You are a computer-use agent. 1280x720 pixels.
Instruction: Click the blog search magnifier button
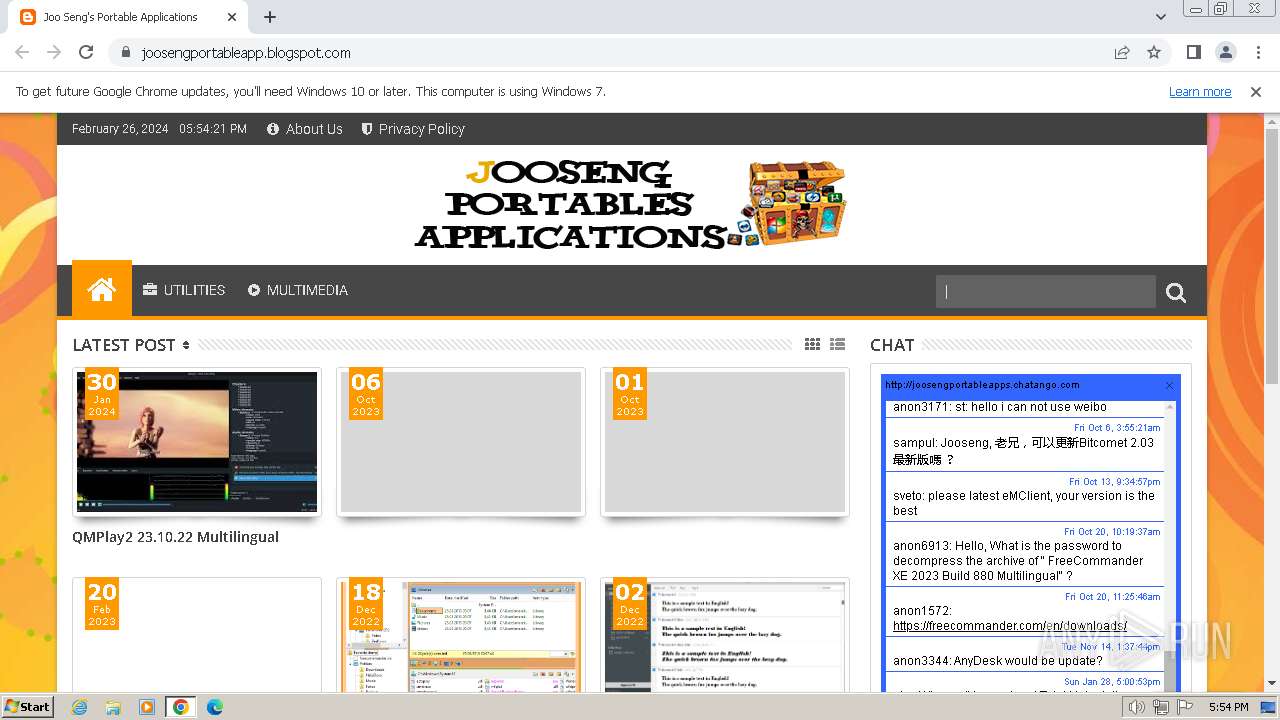click(1176, 292)
